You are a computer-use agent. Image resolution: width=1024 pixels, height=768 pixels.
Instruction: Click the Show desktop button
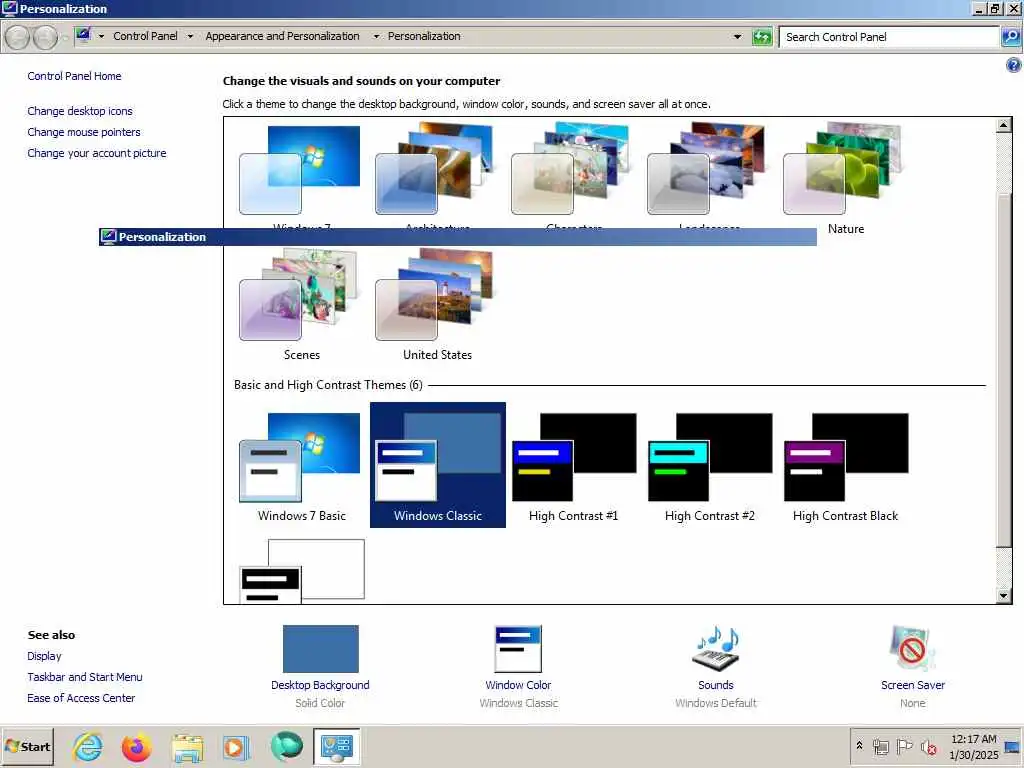click(x=1014, y=747)
